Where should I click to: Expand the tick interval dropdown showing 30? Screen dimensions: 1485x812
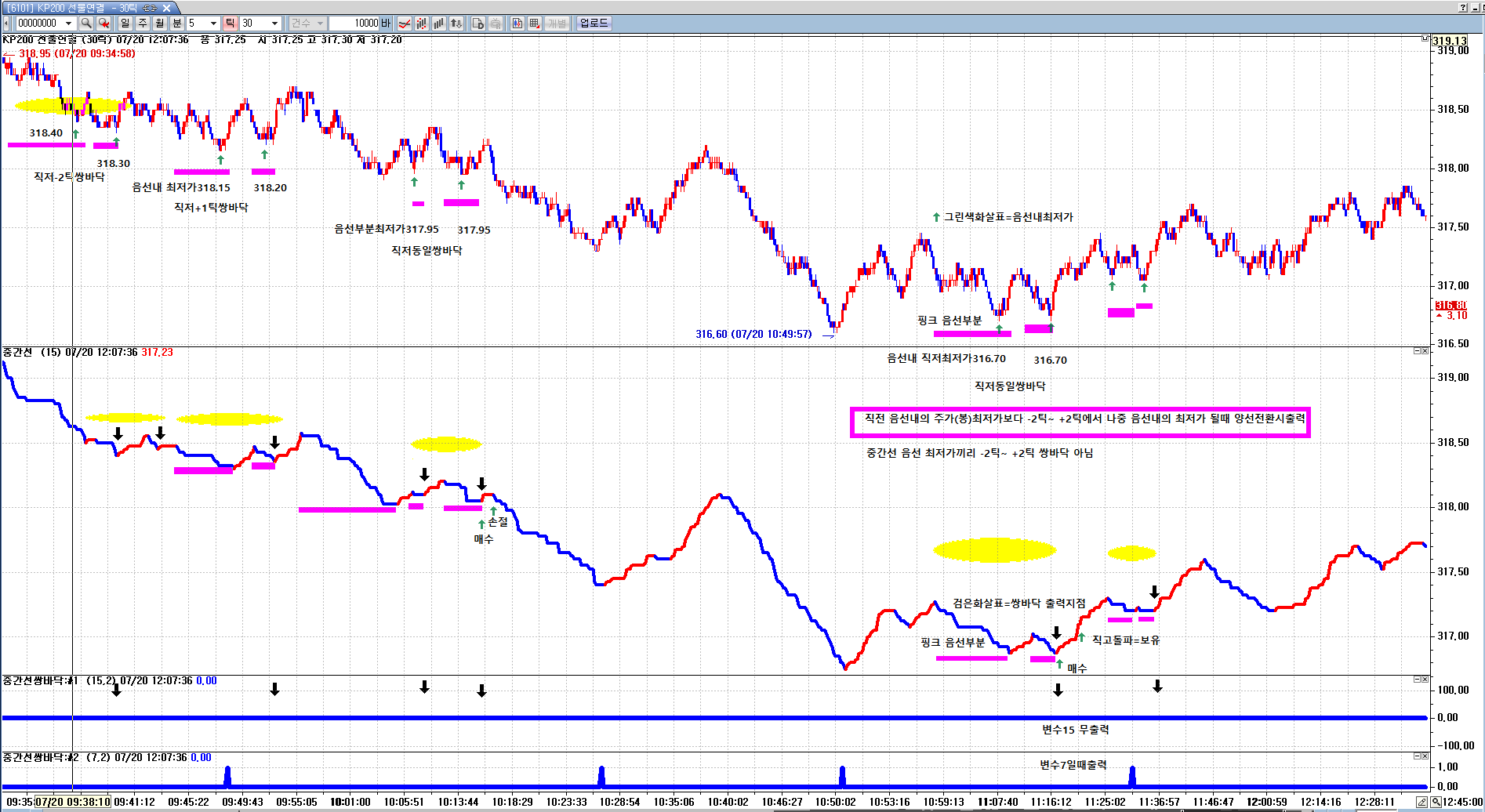(274, 24)
